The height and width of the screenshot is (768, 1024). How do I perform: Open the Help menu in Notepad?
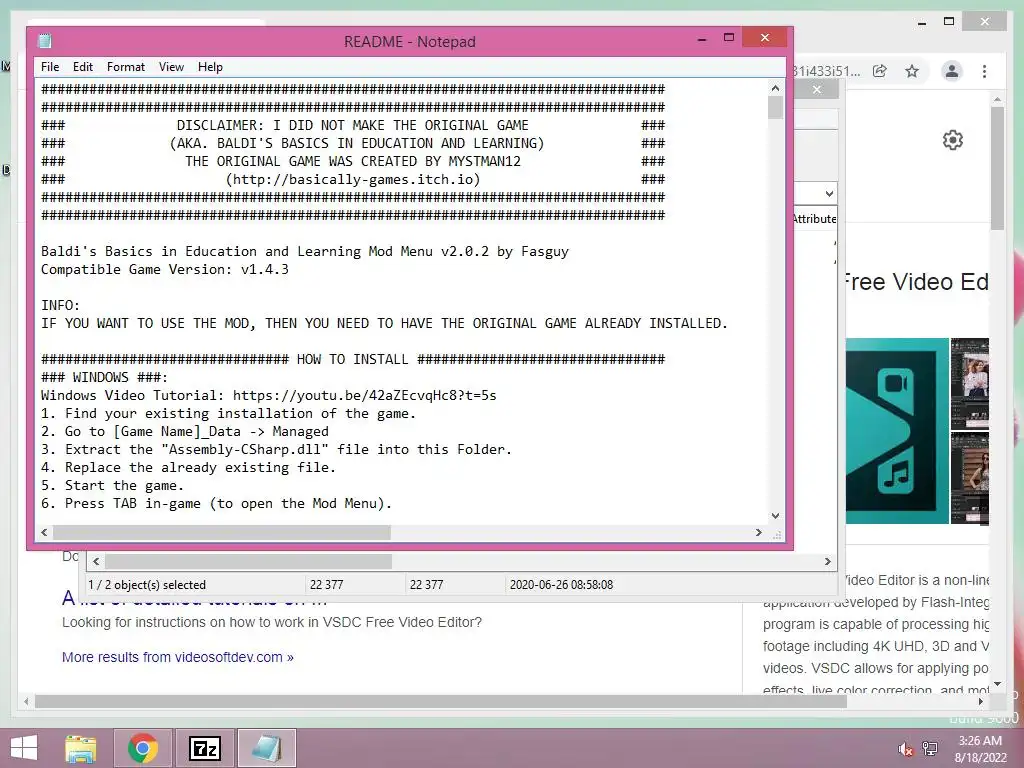tap(210, 67)
